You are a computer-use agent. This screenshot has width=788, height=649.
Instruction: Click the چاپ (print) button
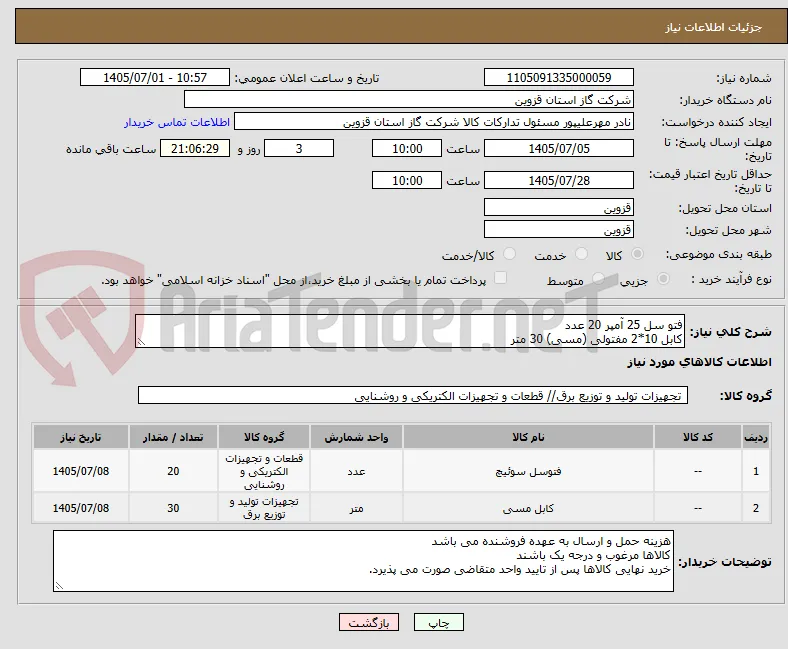coord(439,623)
